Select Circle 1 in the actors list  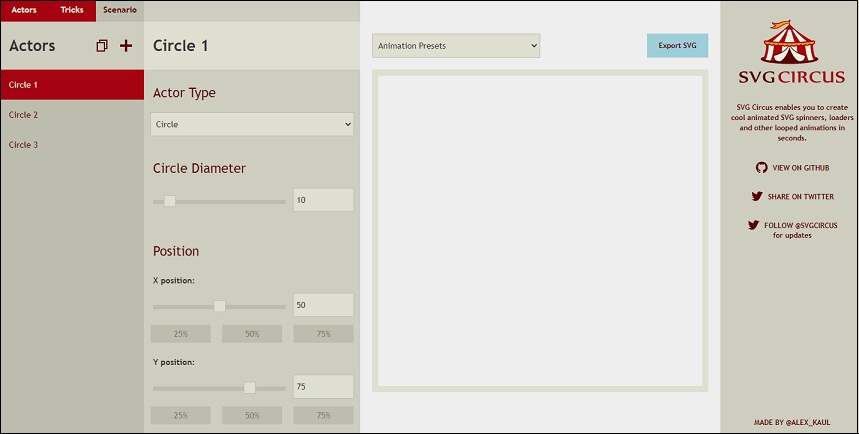(72, 85)
